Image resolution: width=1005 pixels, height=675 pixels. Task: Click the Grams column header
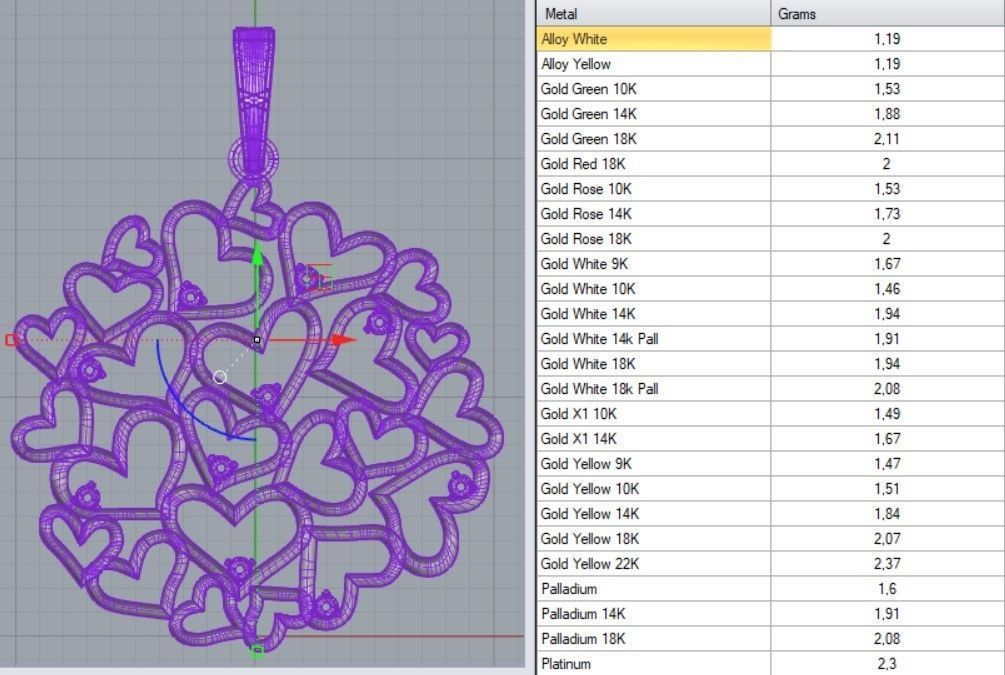tap(887, 13)
